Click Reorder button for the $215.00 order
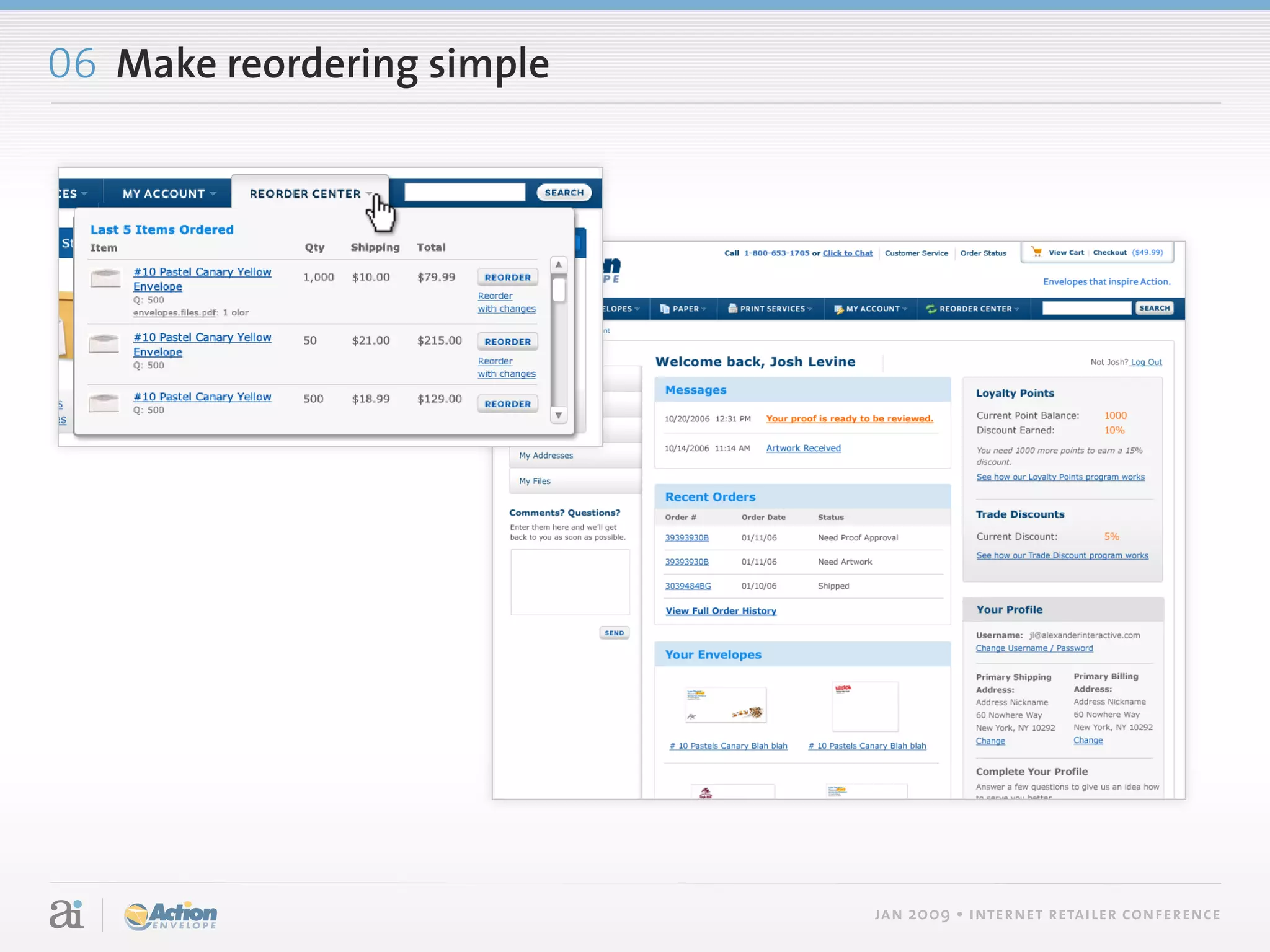Viewport: 1270px width, 952px height. click(x=507, y=342)
